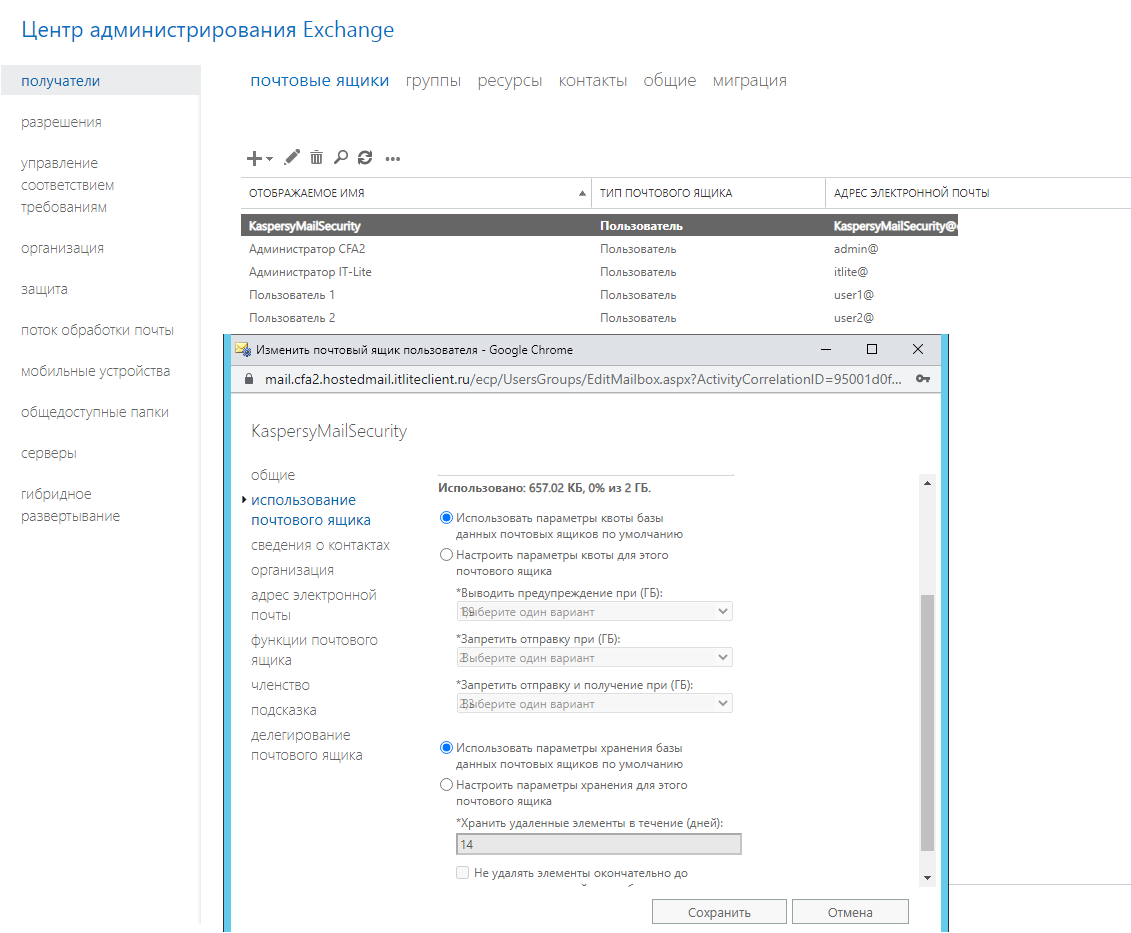1131x933 pixels.
Task: Switch to the ресурсы tab
Action: [x=509, y=81]
